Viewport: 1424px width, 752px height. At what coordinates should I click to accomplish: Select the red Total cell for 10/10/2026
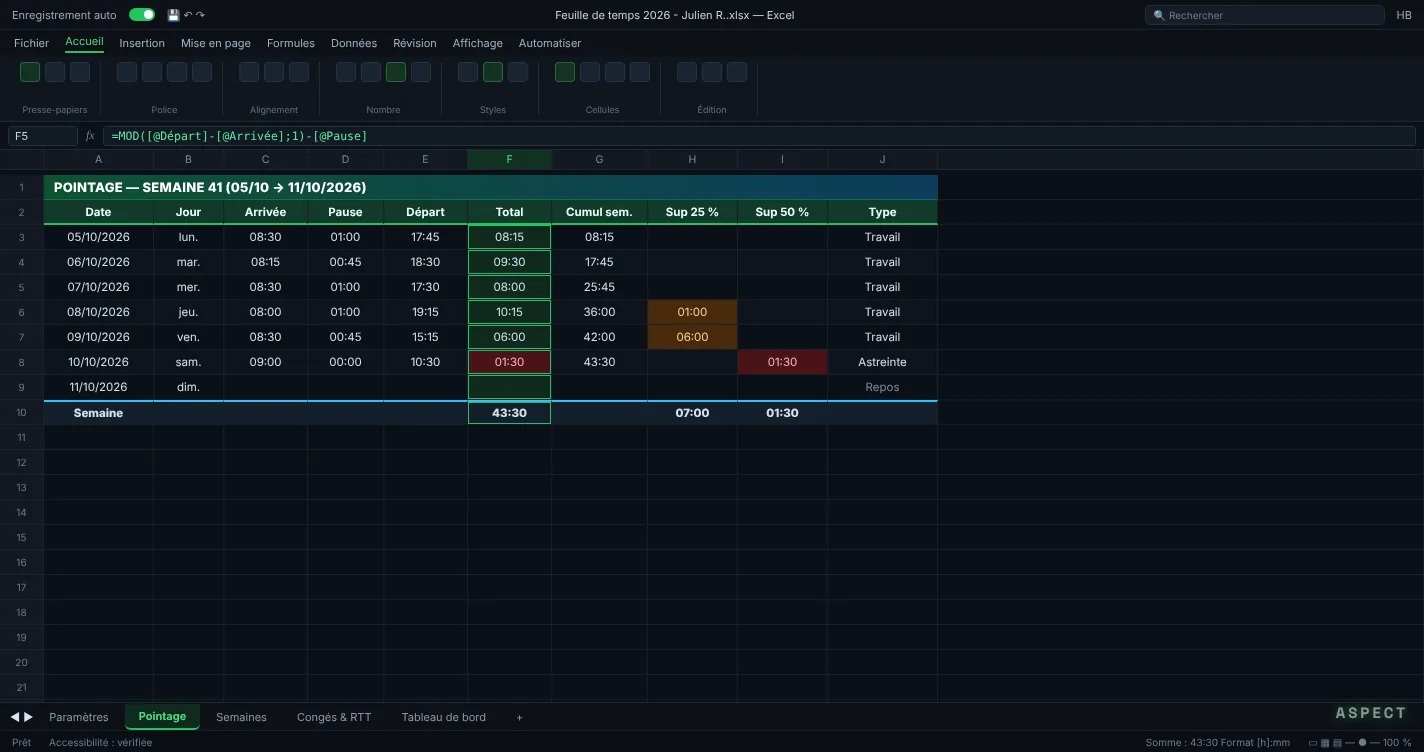[x=509, y=362]
